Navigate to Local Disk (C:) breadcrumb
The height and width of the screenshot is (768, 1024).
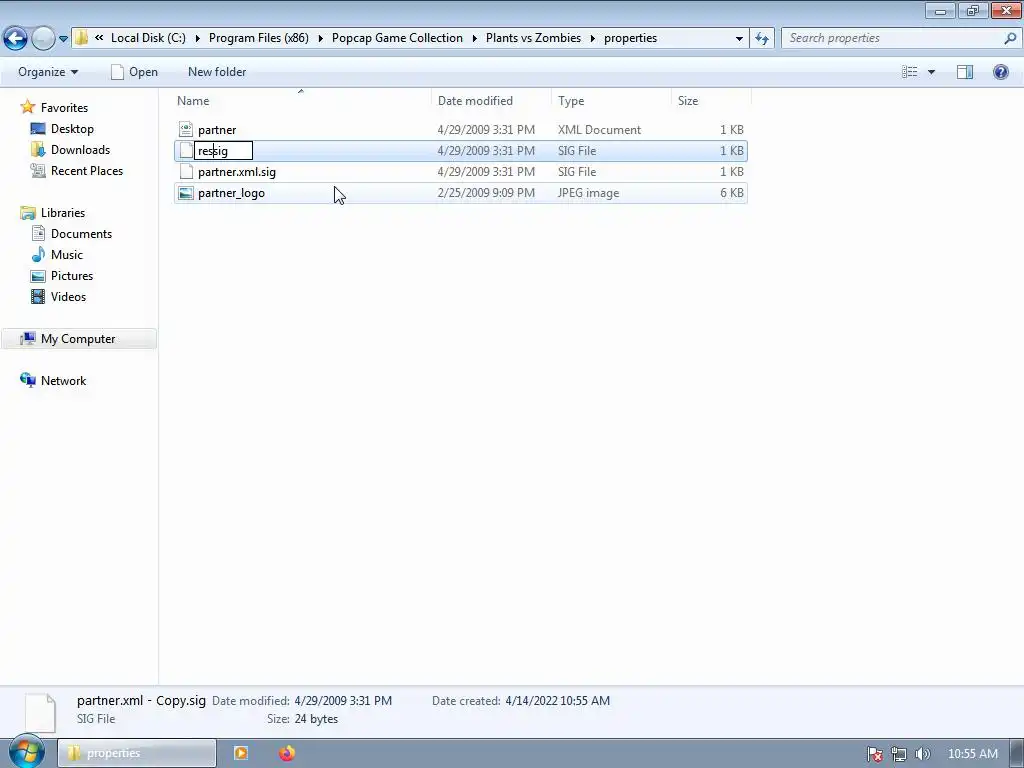coord(148,38)
